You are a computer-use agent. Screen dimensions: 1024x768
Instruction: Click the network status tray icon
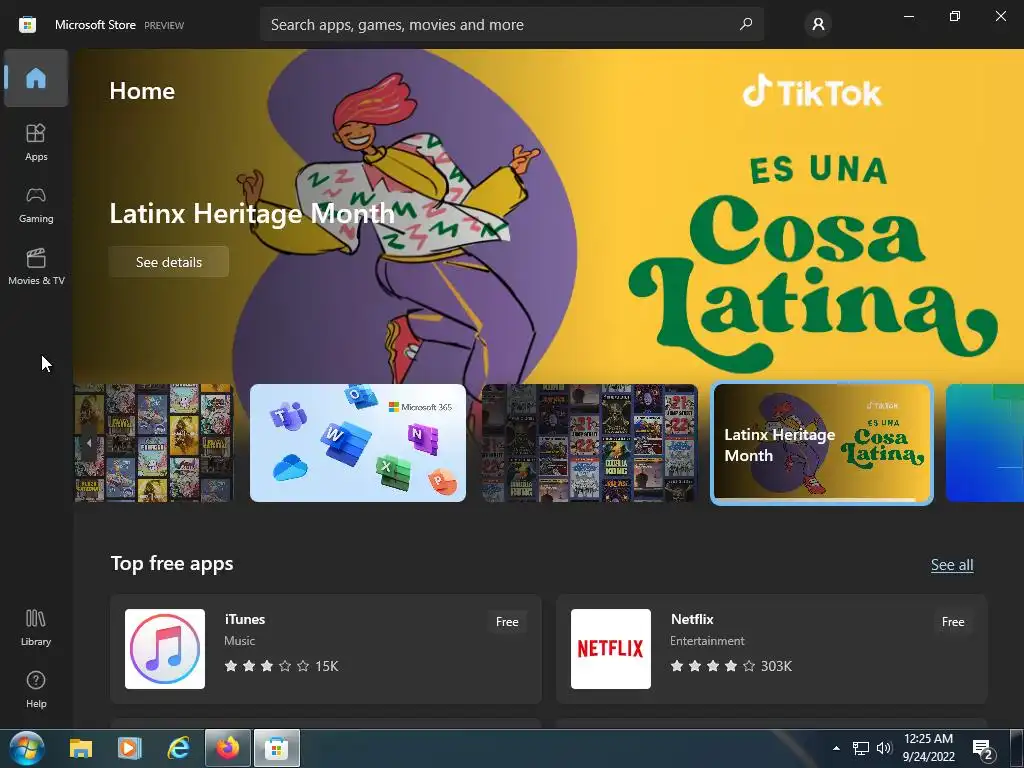[x=861, y=748]
